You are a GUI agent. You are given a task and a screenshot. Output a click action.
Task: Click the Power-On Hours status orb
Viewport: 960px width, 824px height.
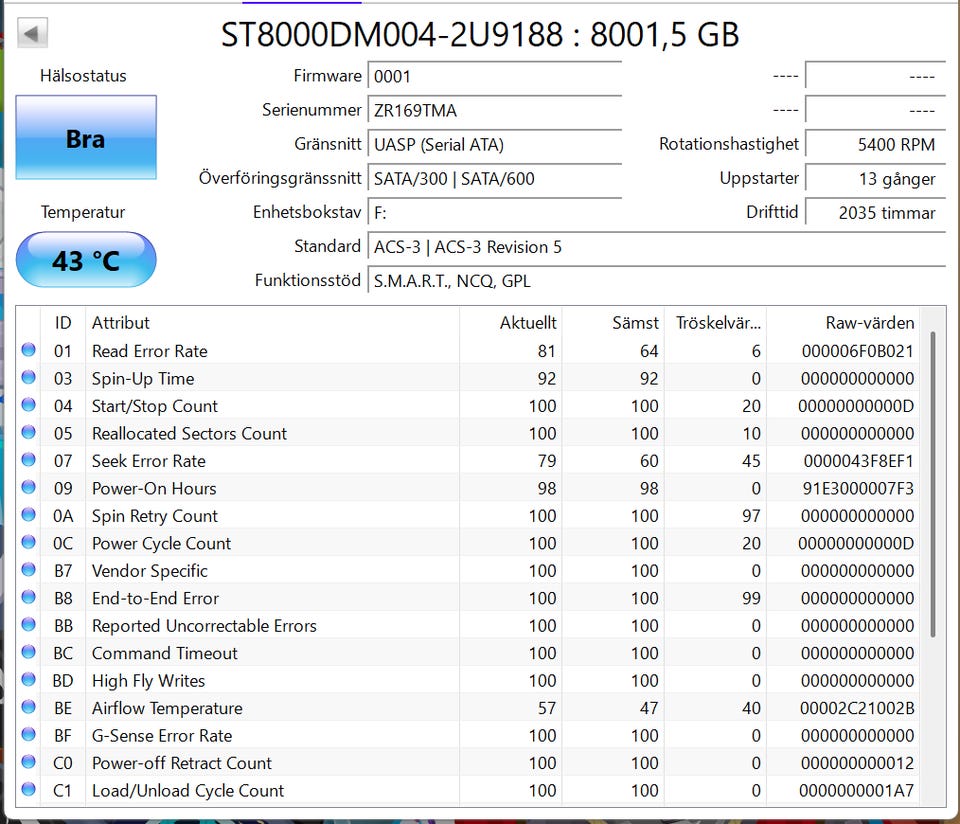click(x=29, y=488)
